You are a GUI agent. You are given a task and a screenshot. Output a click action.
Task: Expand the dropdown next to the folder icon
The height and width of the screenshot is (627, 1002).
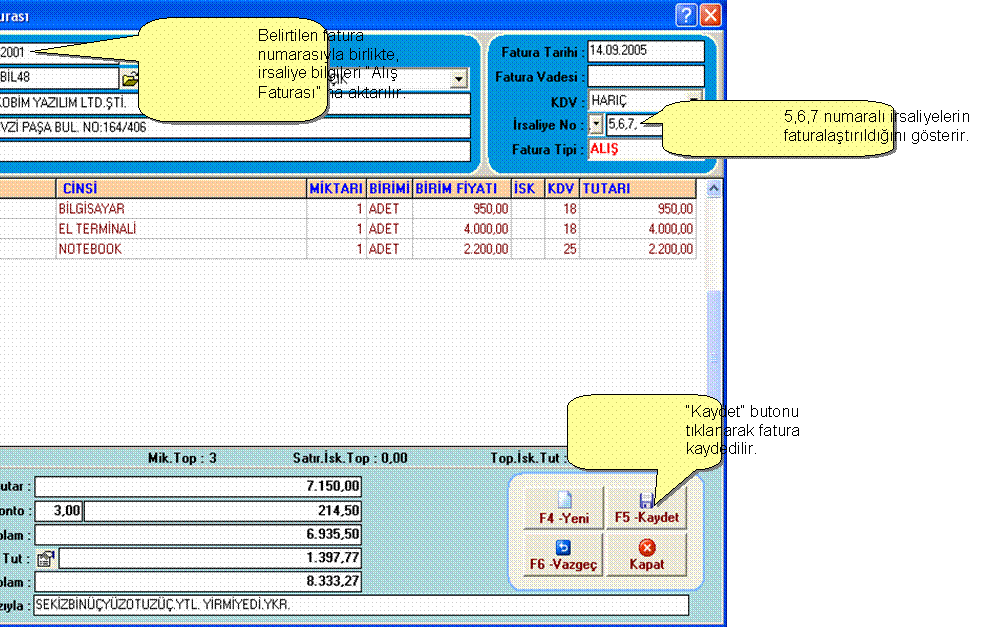(459, 78)
